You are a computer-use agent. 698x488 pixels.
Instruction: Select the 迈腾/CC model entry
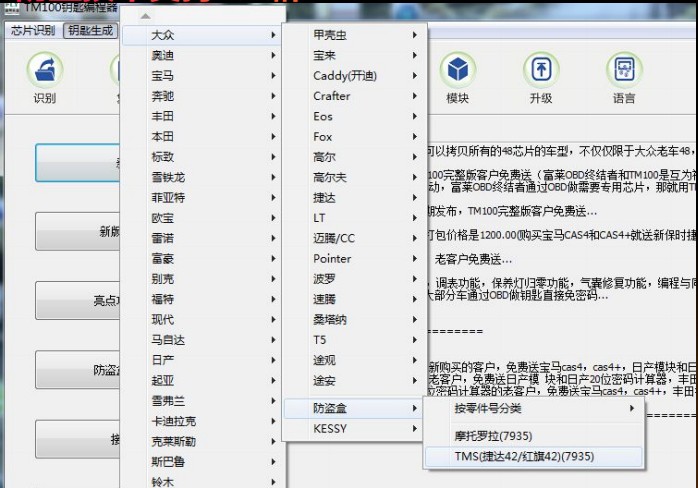(354, 238)
